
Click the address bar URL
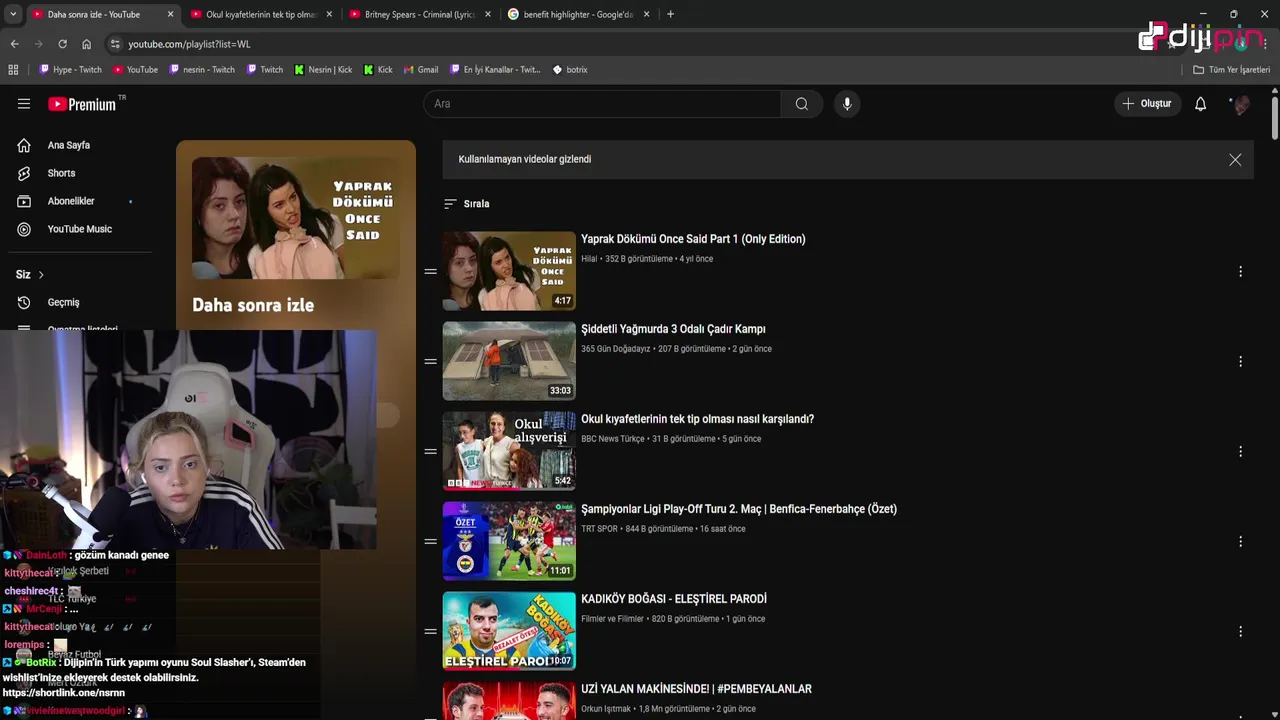click(x=189, y=44)
